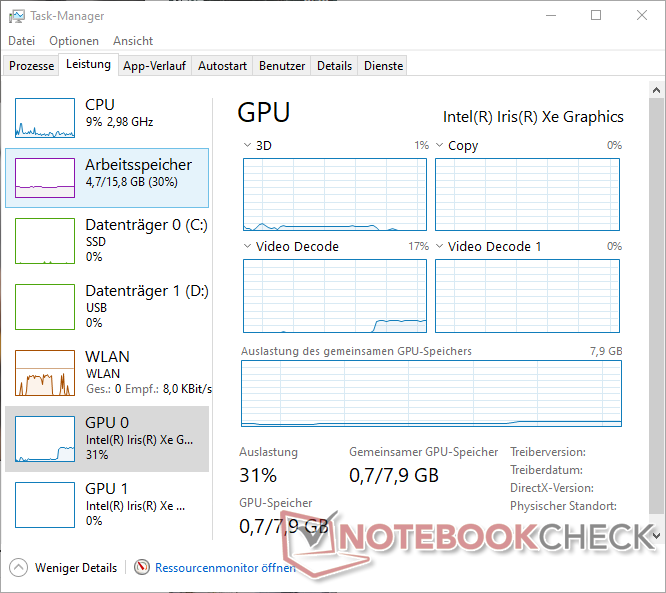The image size is (666, 593).
Task: Click the vertical scrollbar thumb
Action: 657,306
